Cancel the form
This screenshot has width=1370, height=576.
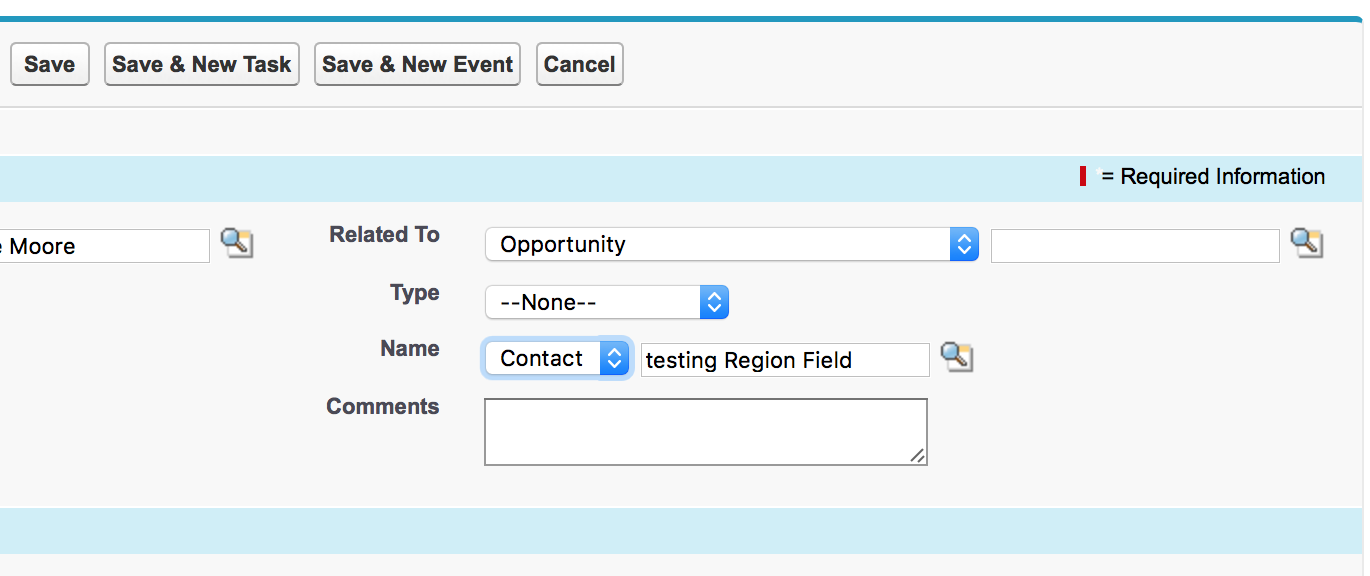pos(579,65)
